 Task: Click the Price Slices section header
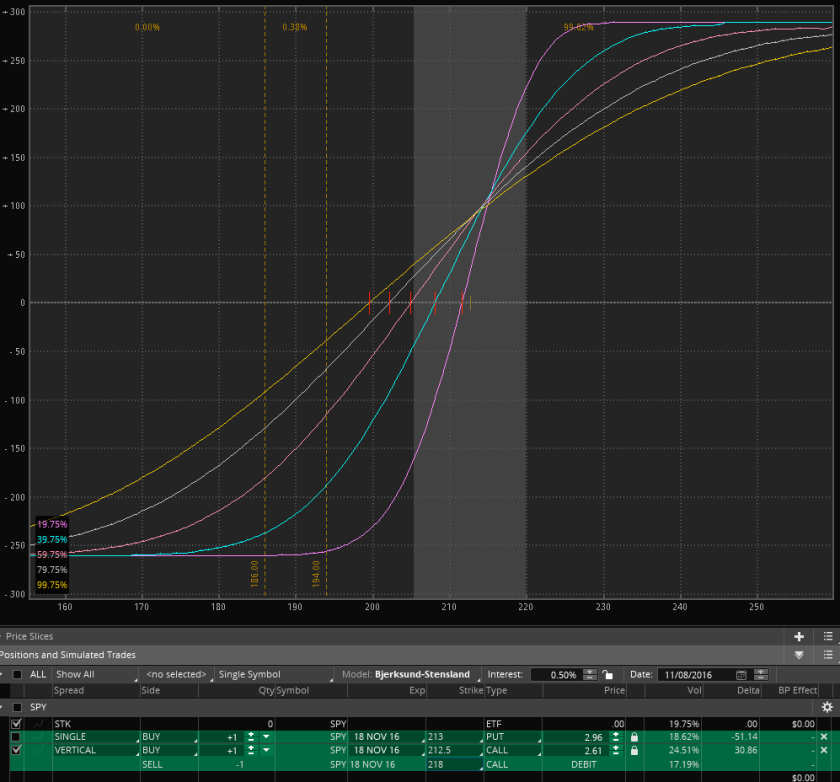(x=28, y=636)
